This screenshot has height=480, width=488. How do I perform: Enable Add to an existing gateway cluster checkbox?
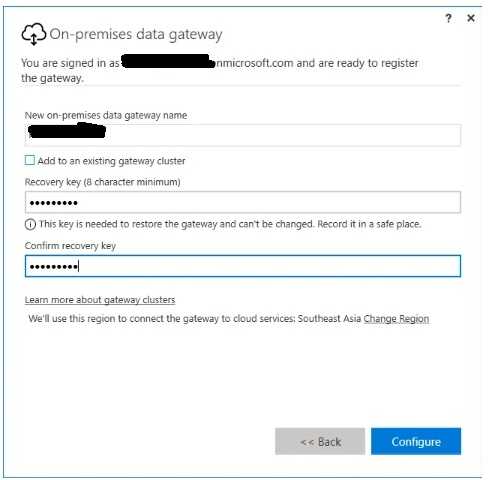pos(30,160)
